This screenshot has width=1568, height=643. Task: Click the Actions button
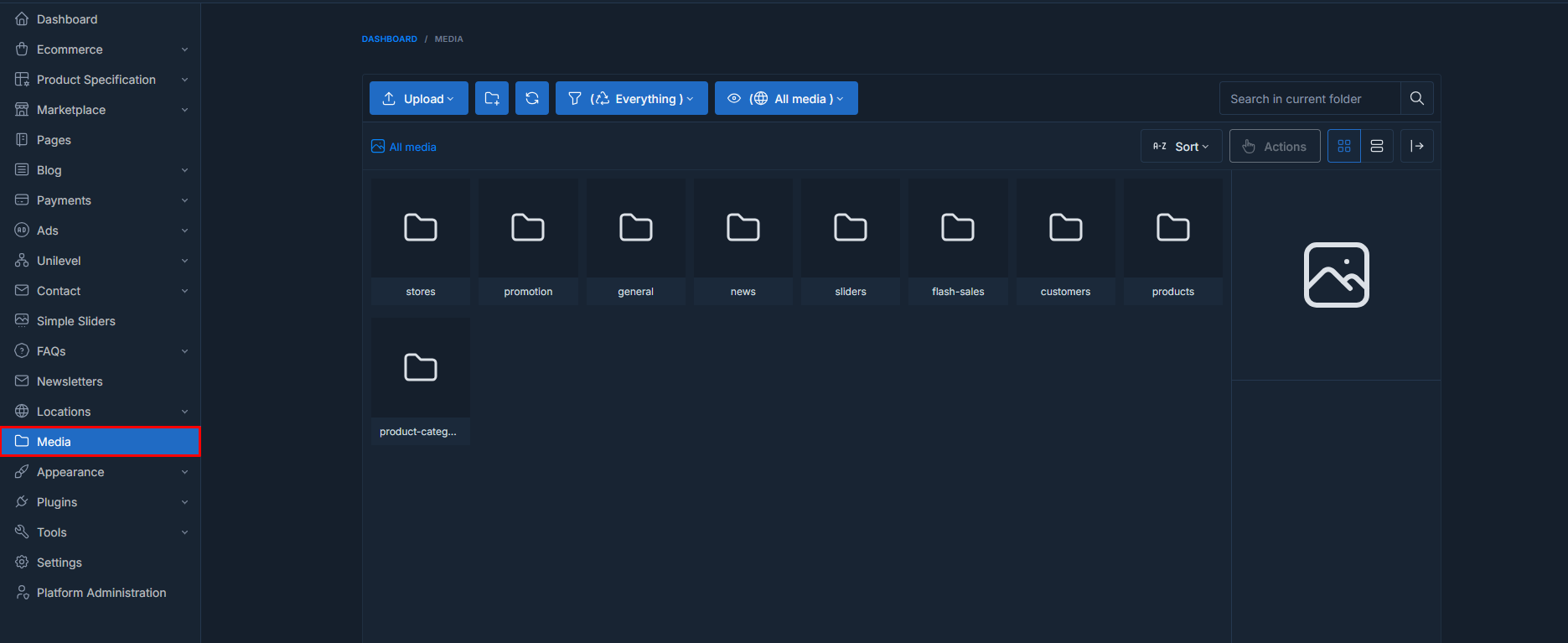point(1275,146)
